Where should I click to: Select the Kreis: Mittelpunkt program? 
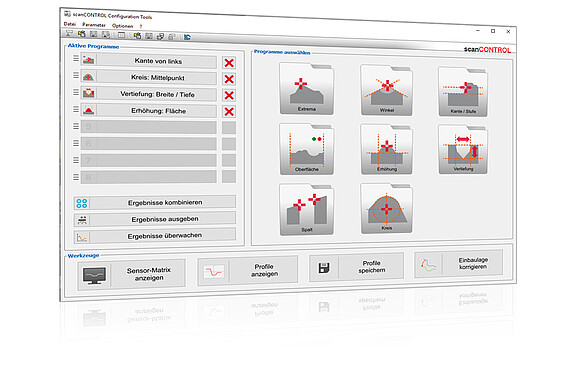point(149,78)
